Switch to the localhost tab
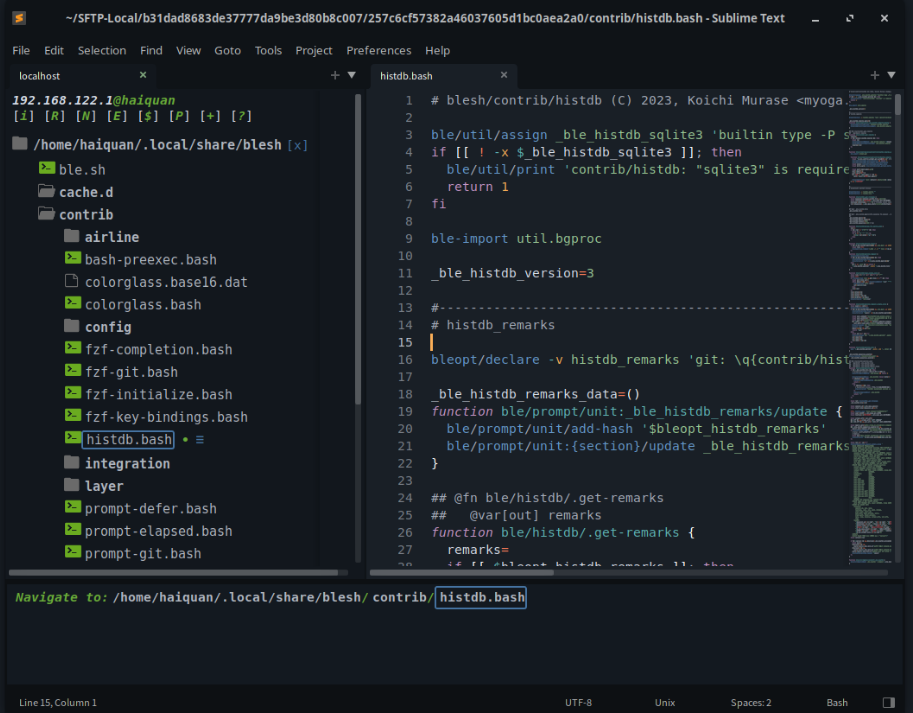 click(39, 75)
